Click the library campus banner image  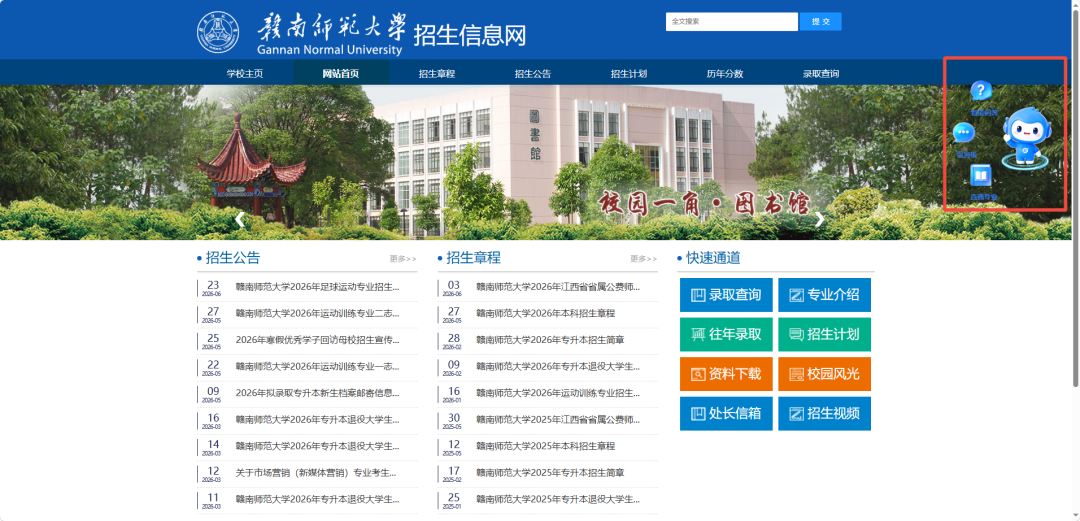pos(536,163)
